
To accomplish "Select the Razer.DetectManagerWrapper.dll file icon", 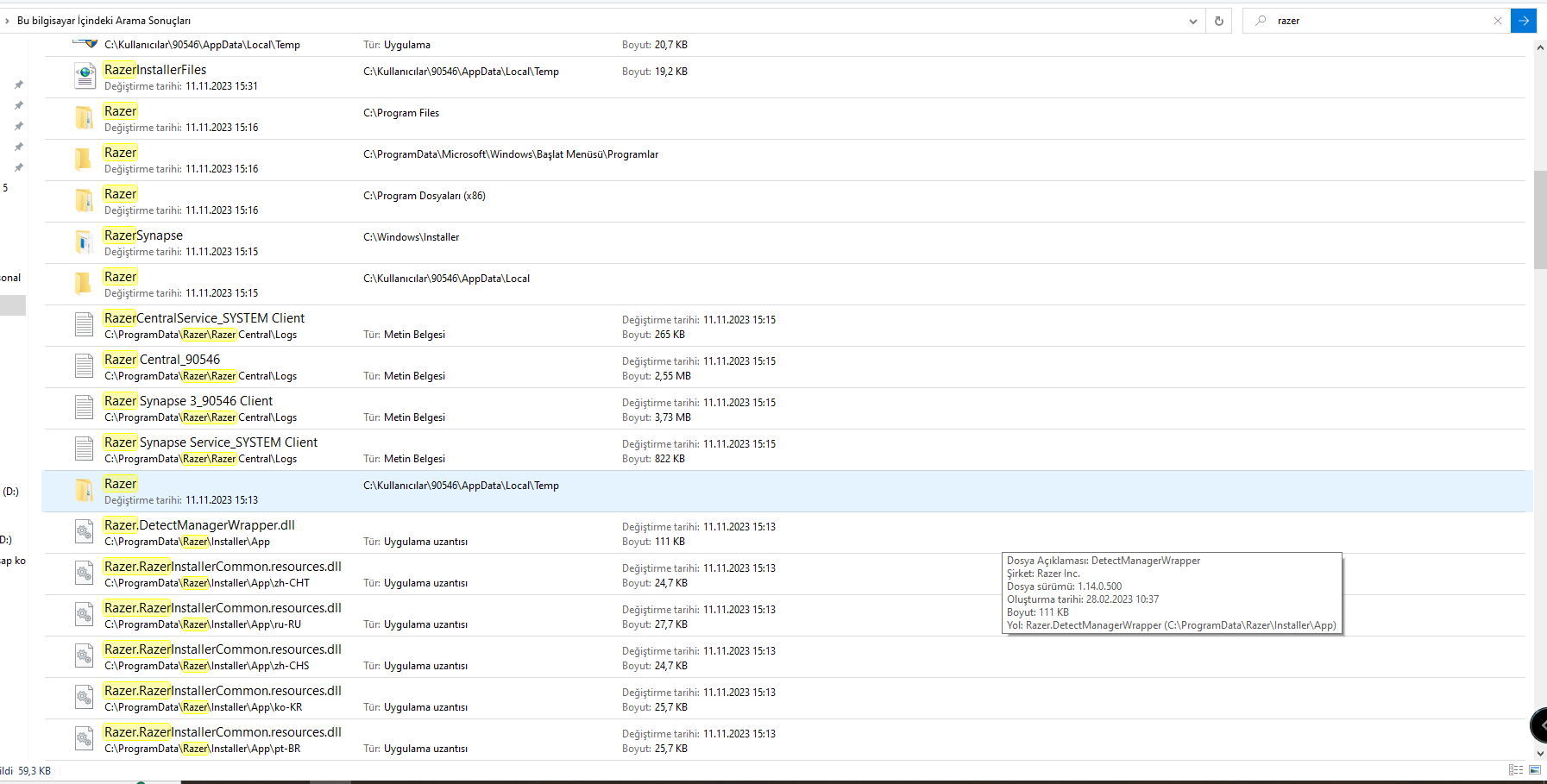I will [84, 532].
